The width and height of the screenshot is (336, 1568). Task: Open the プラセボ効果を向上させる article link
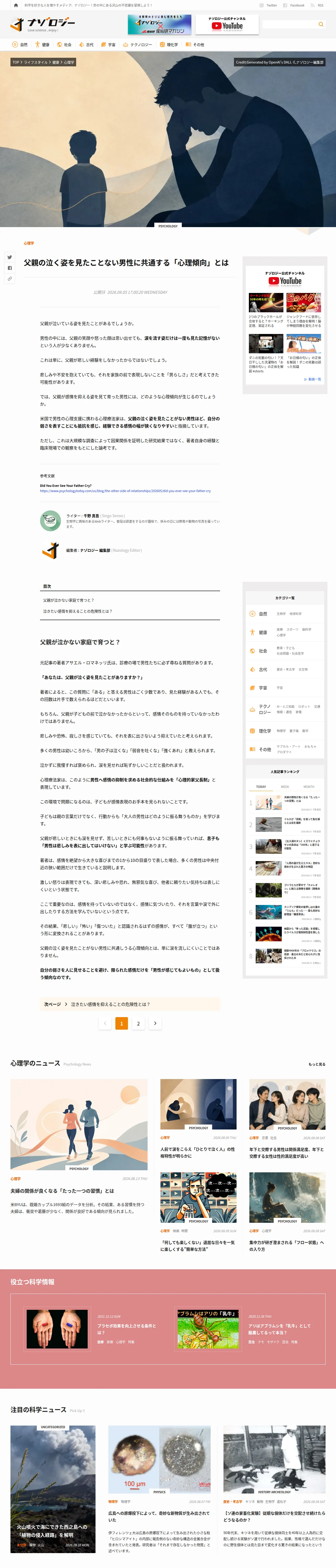(127, 1329)
